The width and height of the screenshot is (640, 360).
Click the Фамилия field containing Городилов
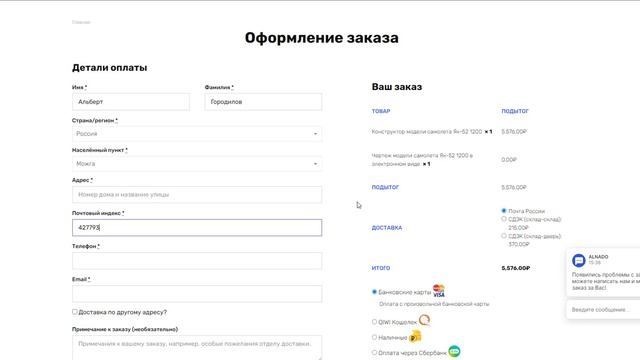click(x=263, y=102)
